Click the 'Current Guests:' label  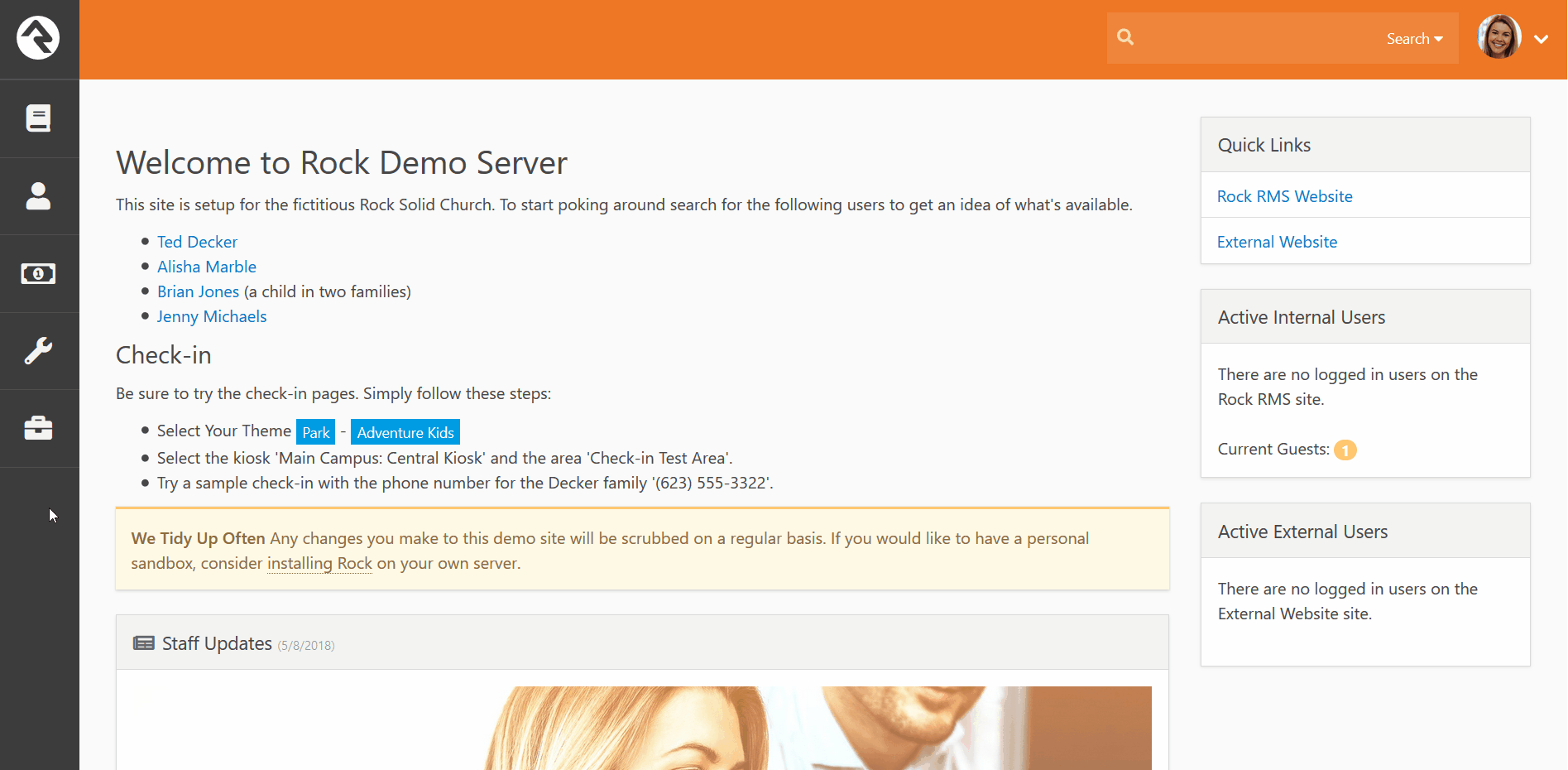[1273, 449]
